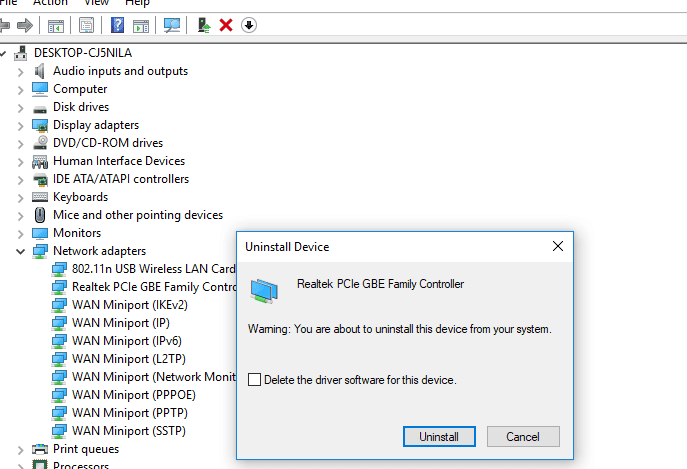Close the Uninstall Device dialog
This screenshot has width=687, height=469.
pyautogui.click(x=558, y=246)
